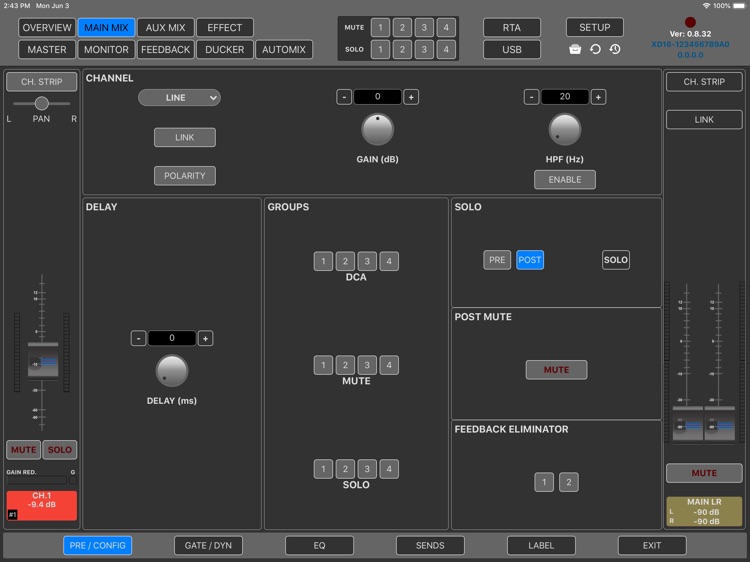750x562 pixels.
Task: Decrease HPF value with minus button
Action: coord(532,97)
